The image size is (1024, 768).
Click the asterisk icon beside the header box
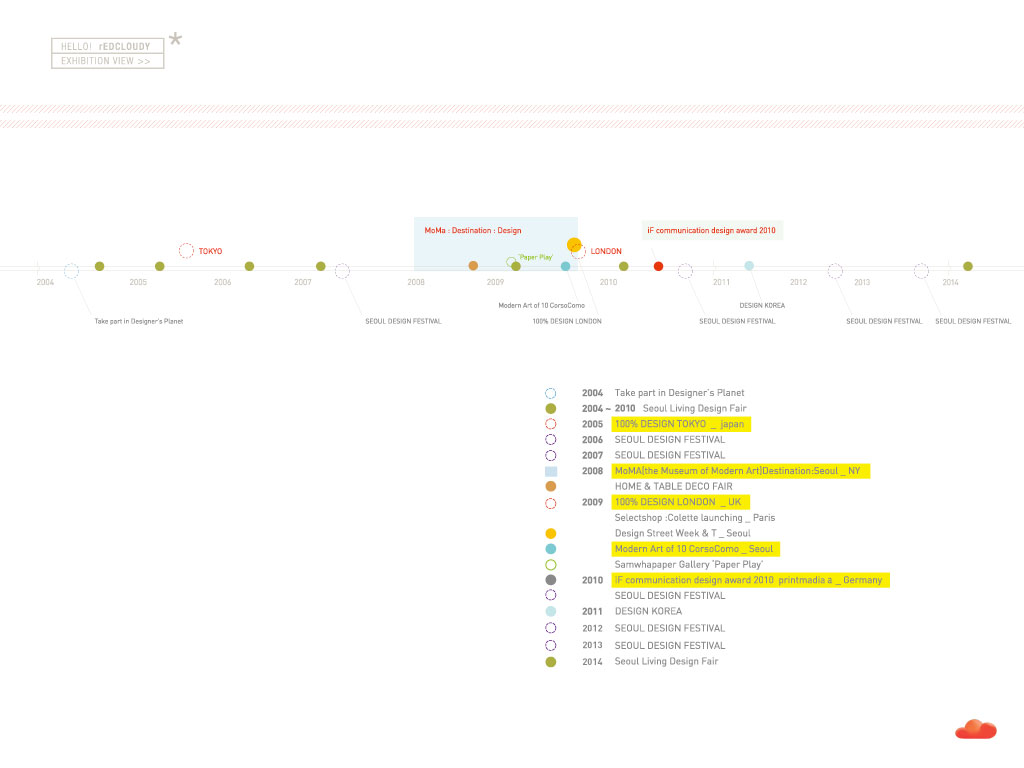[x=175, y=39]
